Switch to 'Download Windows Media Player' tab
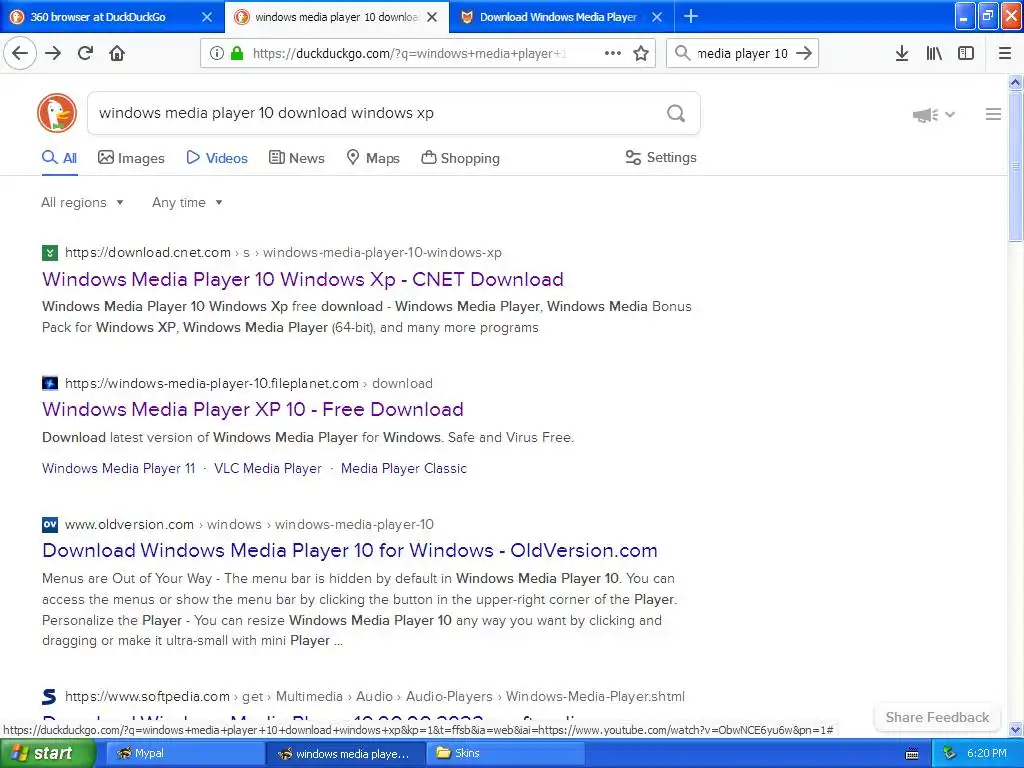The image size is (1024, 768). (x=558, y=17)
